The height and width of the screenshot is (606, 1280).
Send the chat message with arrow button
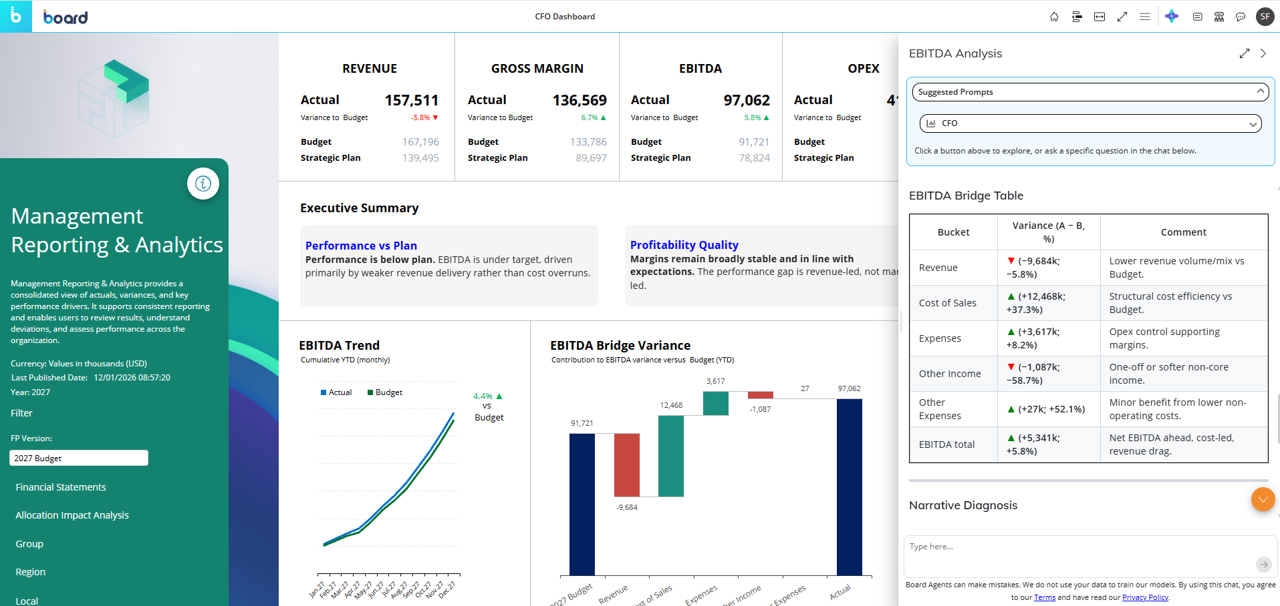1263,564
